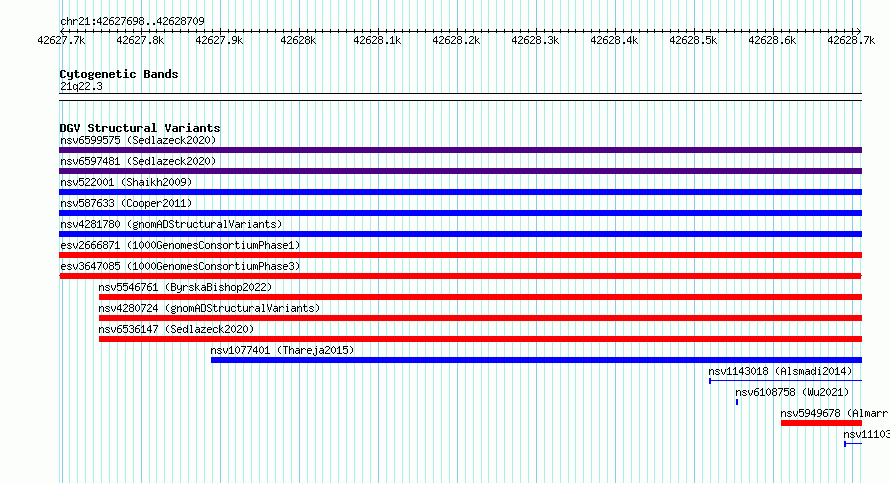890x483 pixels.
Task: Open the esv2666871 (1000GenomesConsortiumPhase1) label
Action: [x=180, y=245]
